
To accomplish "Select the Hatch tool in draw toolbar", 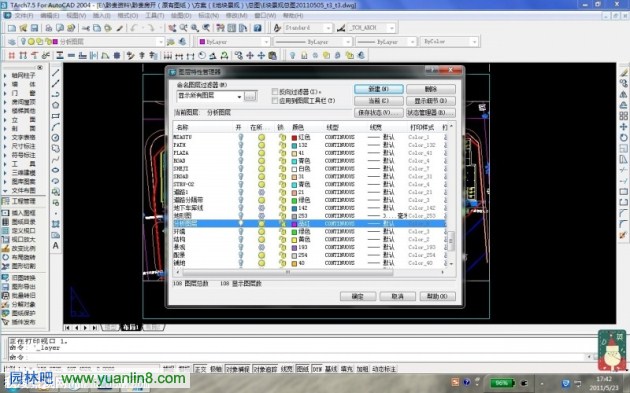I will [55, 224].
